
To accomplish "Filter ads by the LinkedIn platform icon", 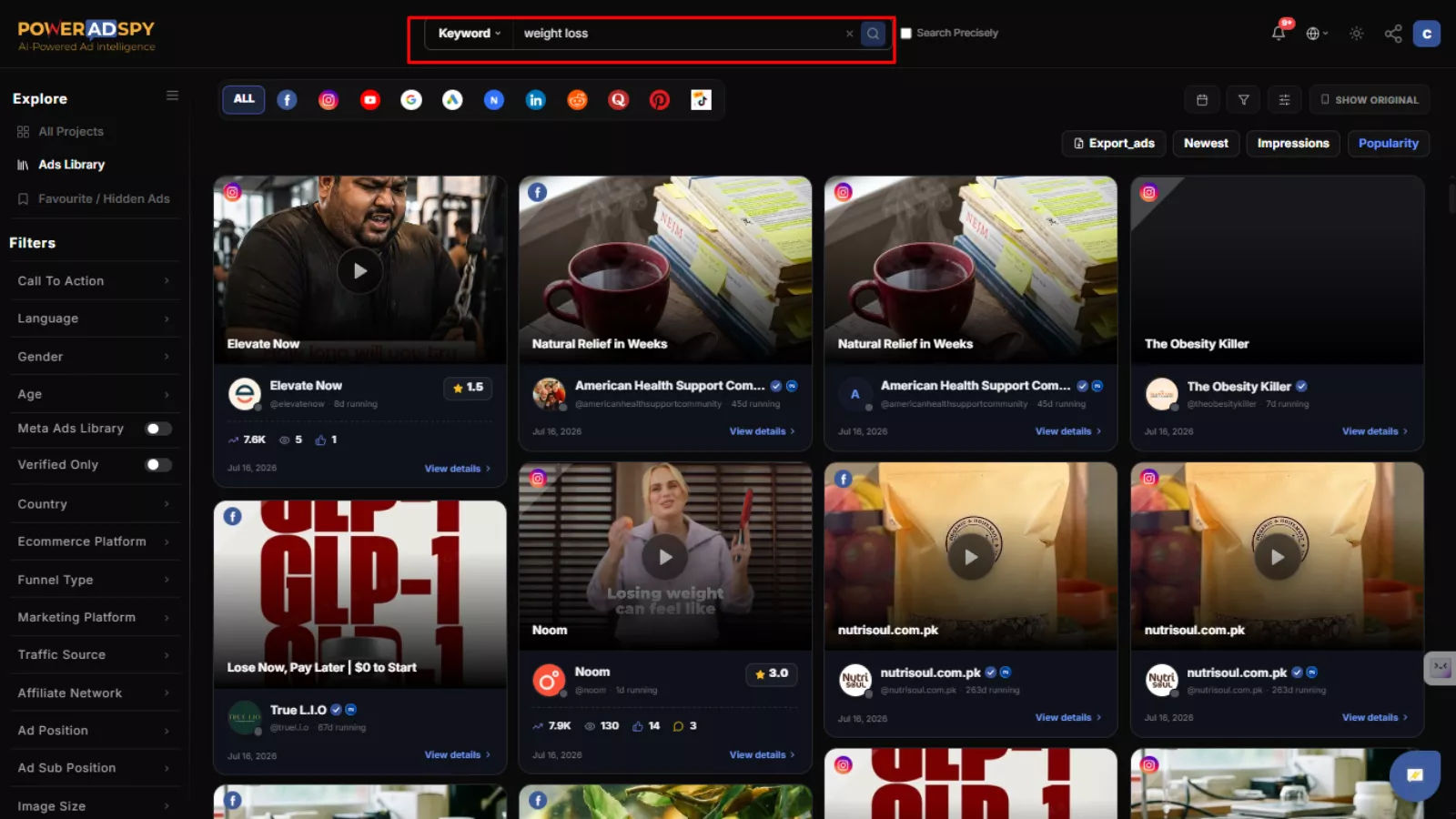I will (536, 100).
